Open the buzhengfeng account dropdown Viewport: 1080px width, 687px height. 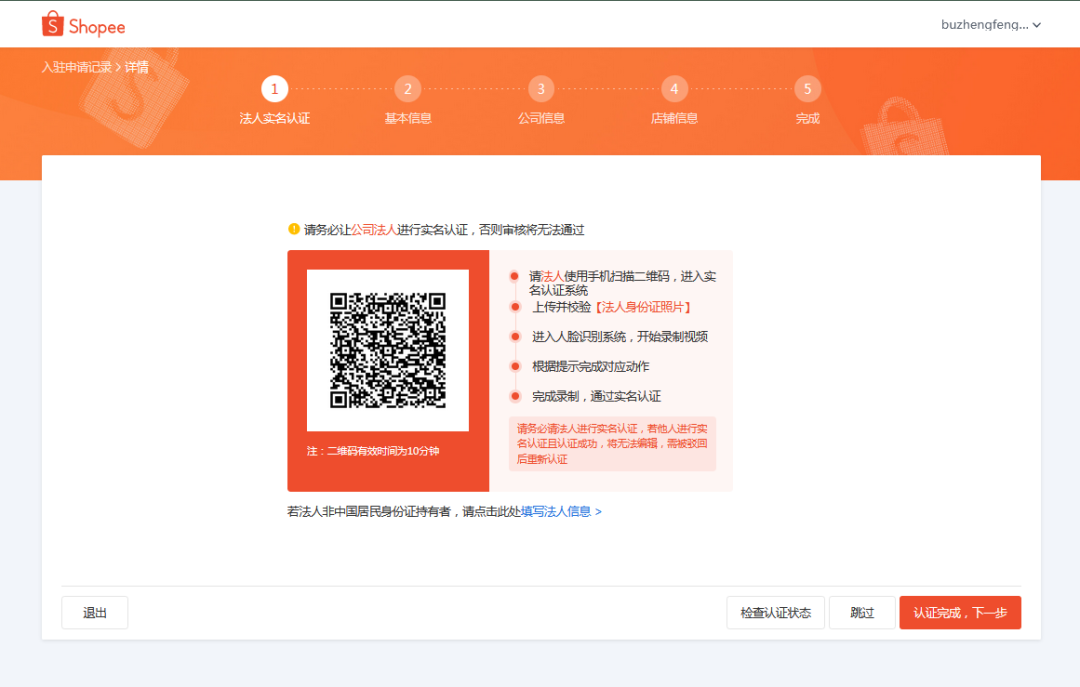tap(990, 25)
